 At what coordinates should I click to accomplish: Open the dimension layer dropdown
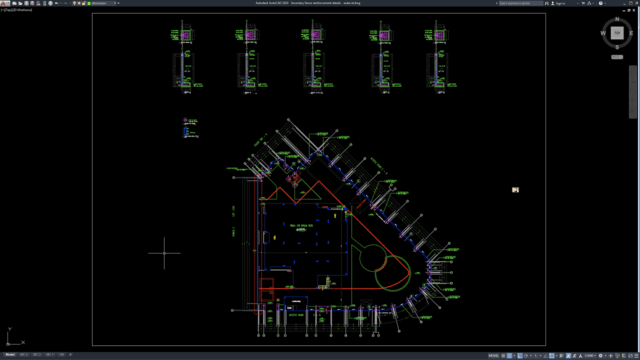point(115,3)
